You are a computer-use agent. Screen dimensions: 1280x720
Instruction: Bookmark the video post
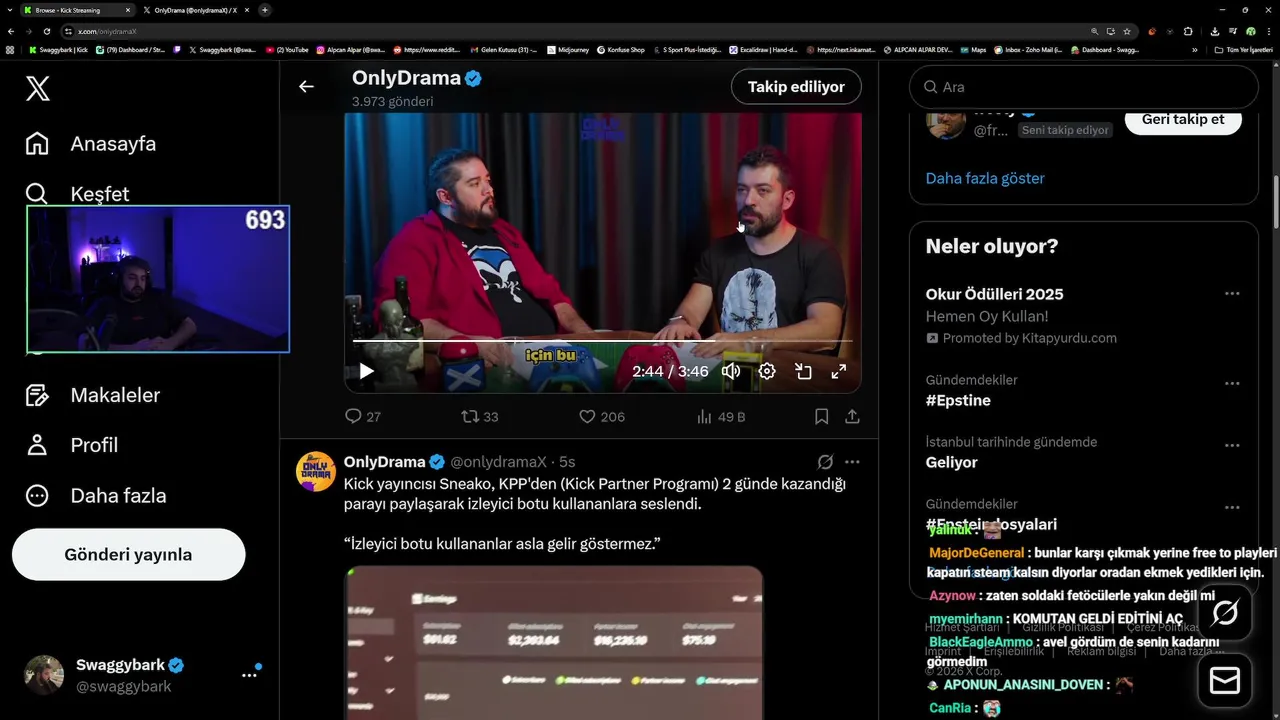[821, 416]
